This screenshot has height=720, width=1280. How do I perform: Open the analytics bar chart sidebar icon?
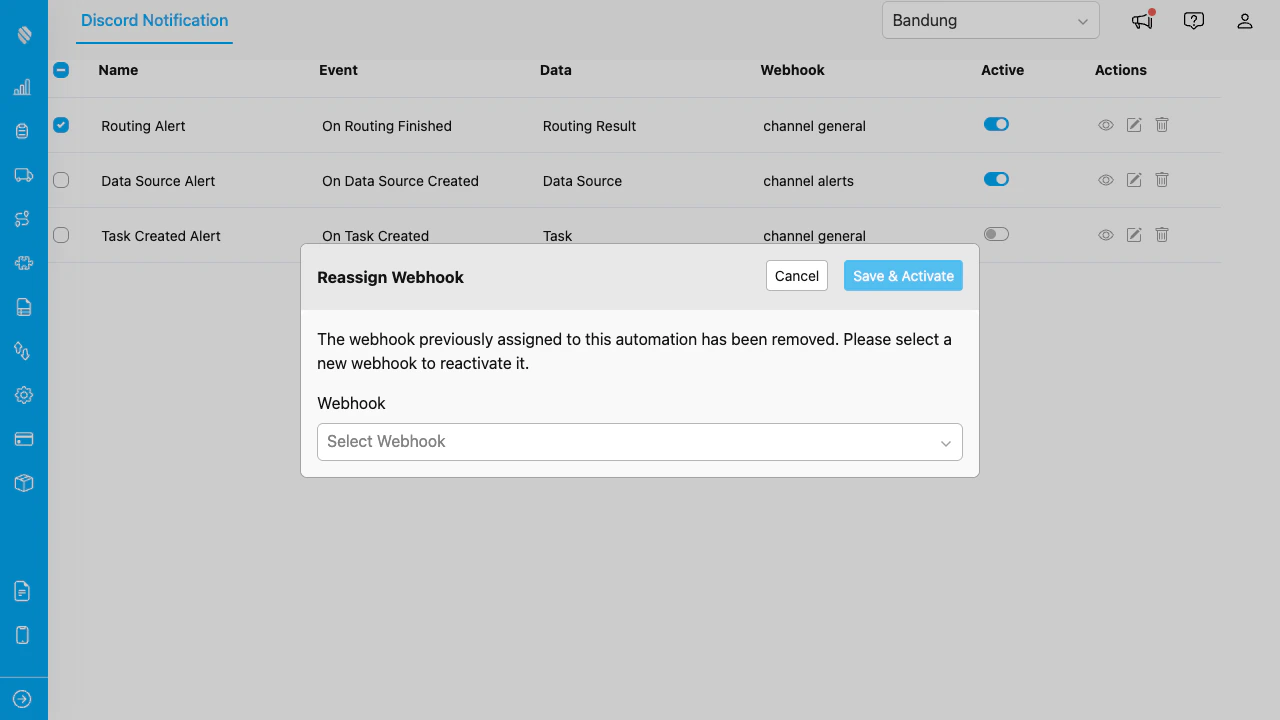click(x=22, y=87)
